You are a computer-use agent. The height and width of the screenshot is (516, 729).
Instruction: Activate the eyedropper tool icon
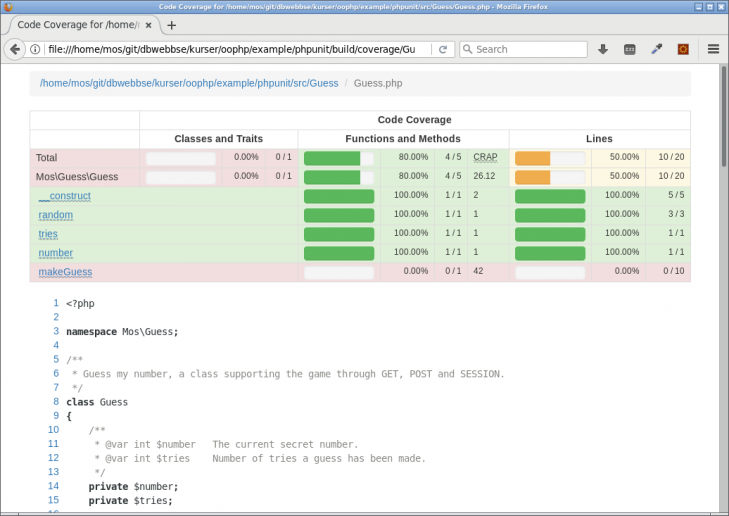[x=656, y=49]
